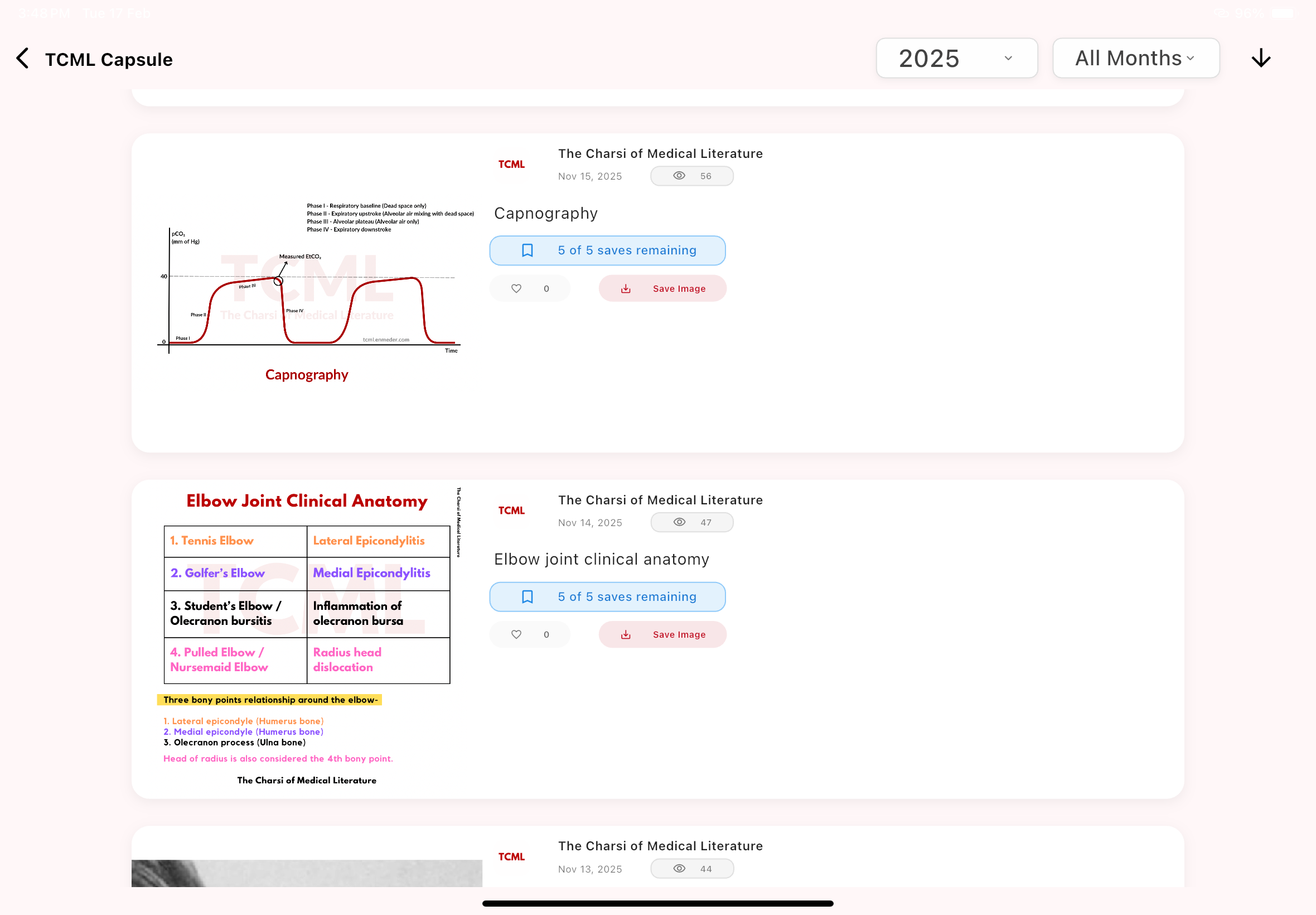
Task: Tap TCML avatar on Nov 14 post
Action: click(511, 511)
